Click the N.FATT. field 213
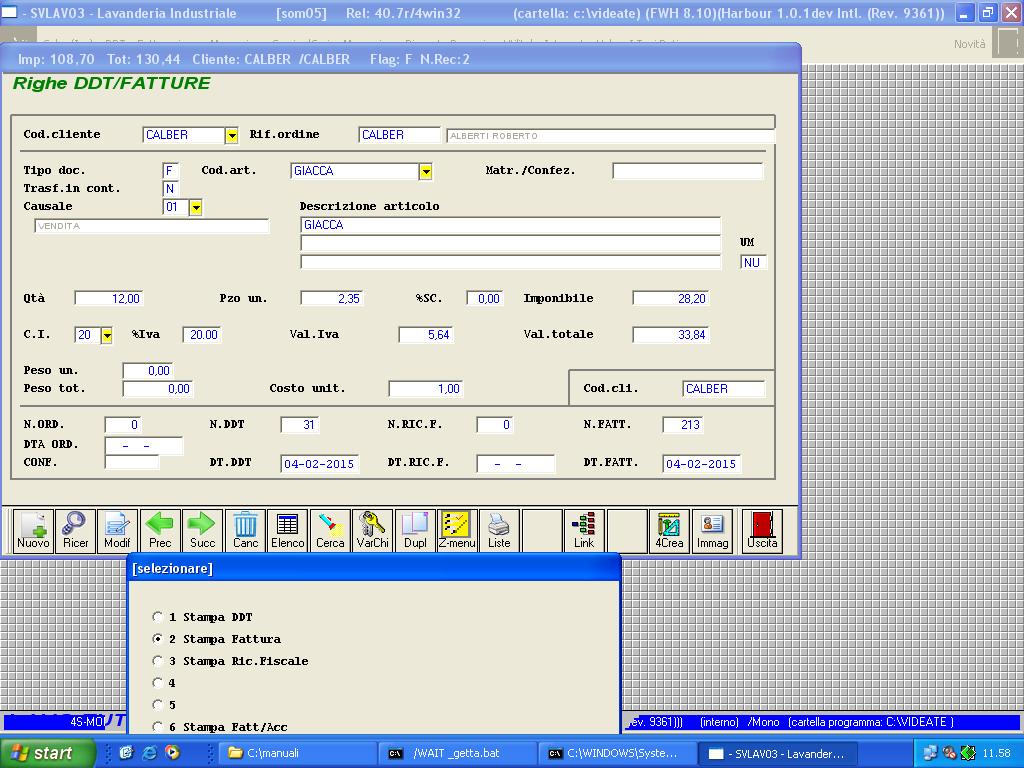 [x=682, y=424]
